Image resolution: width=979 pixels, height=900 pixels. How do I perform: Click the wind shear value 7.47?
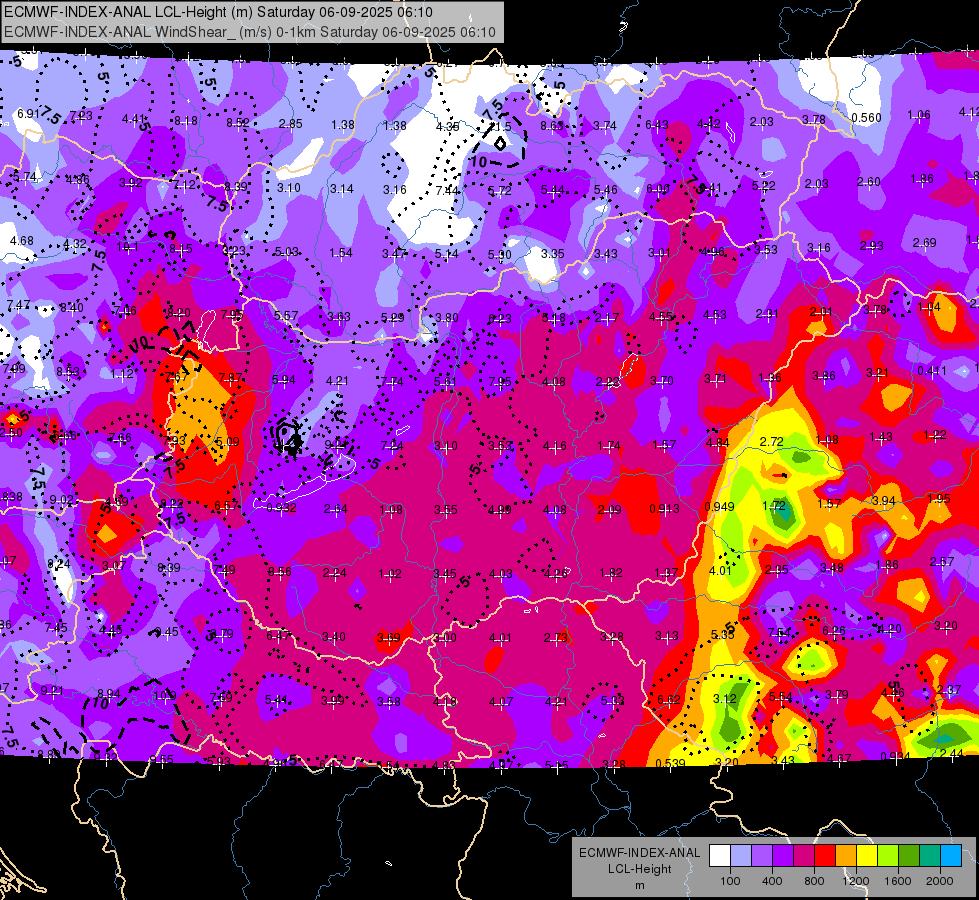tap(18, 305)
